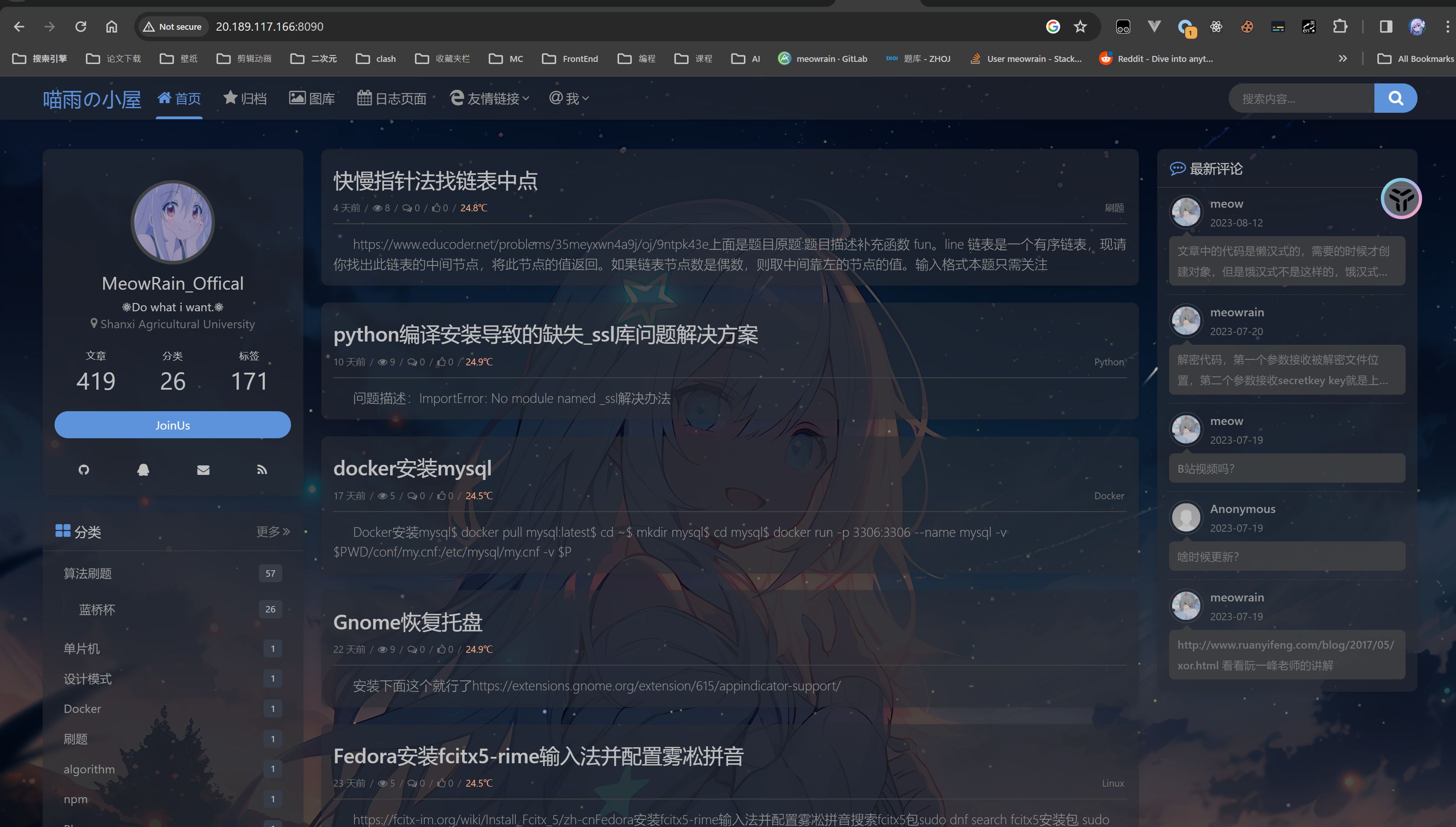Image resolution: width=1456 pixels, height=827 pixels.
Task: Open the 算法刷题 category item
Action: (88, 573)
